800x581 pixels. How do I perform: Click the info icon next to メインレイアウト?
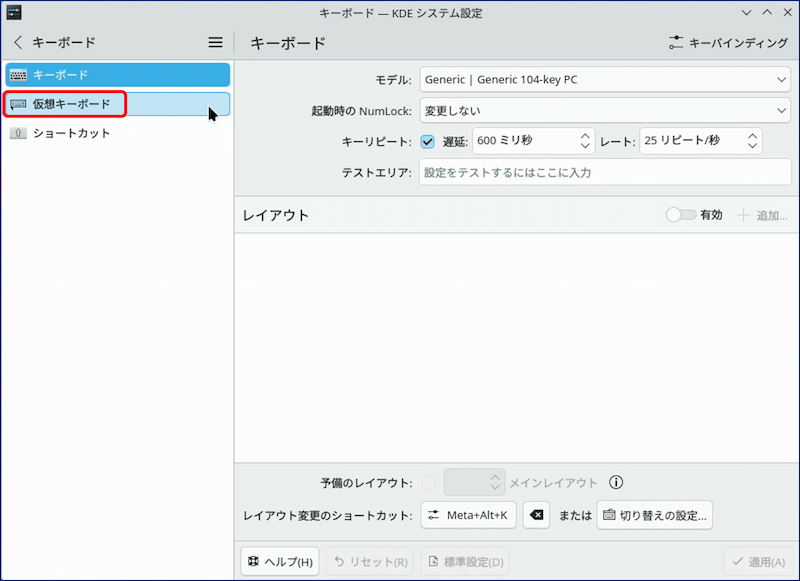tap(616, 483)
